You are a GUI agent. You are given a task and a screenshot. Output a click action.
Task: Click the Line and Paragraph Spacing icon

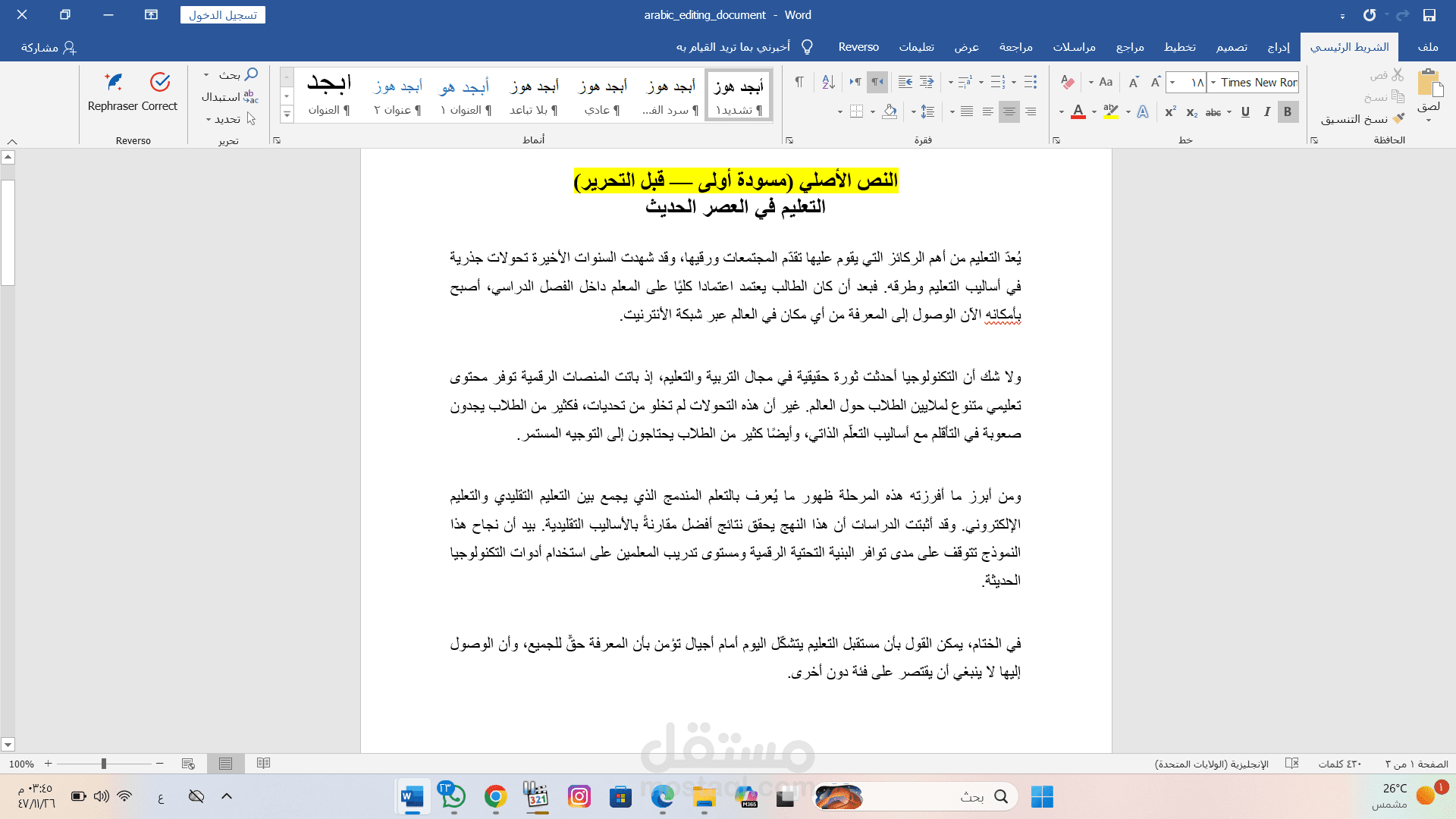927,111
